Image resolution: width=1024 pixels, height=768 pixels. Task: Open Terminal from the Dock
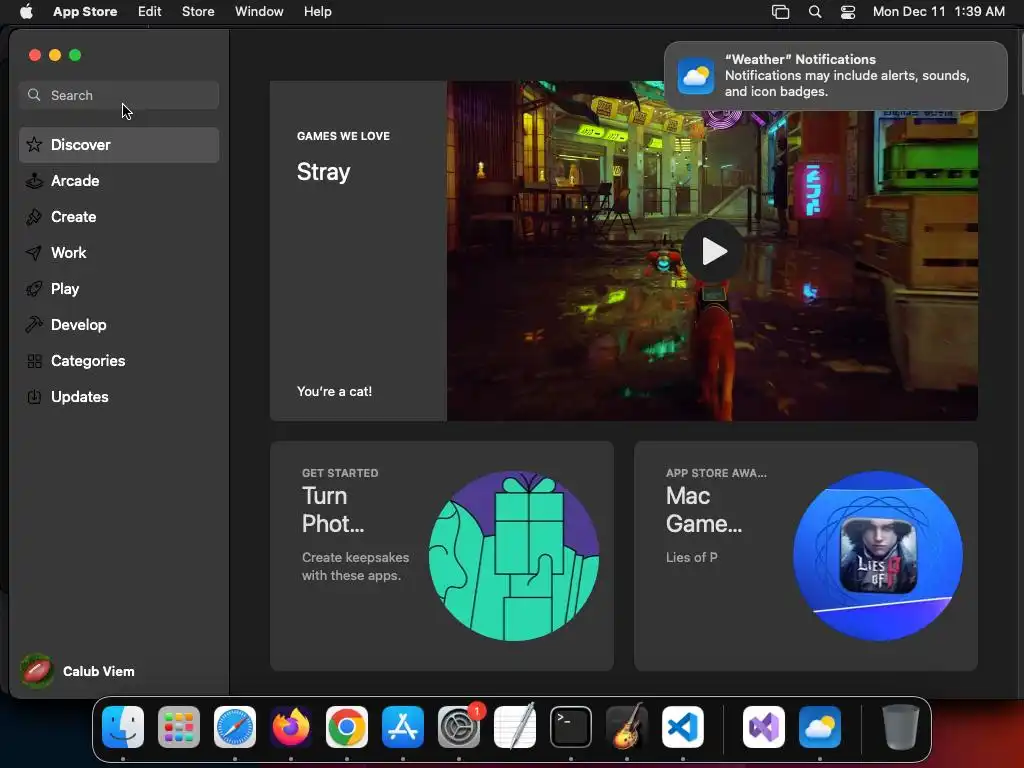tap(571, 727)
